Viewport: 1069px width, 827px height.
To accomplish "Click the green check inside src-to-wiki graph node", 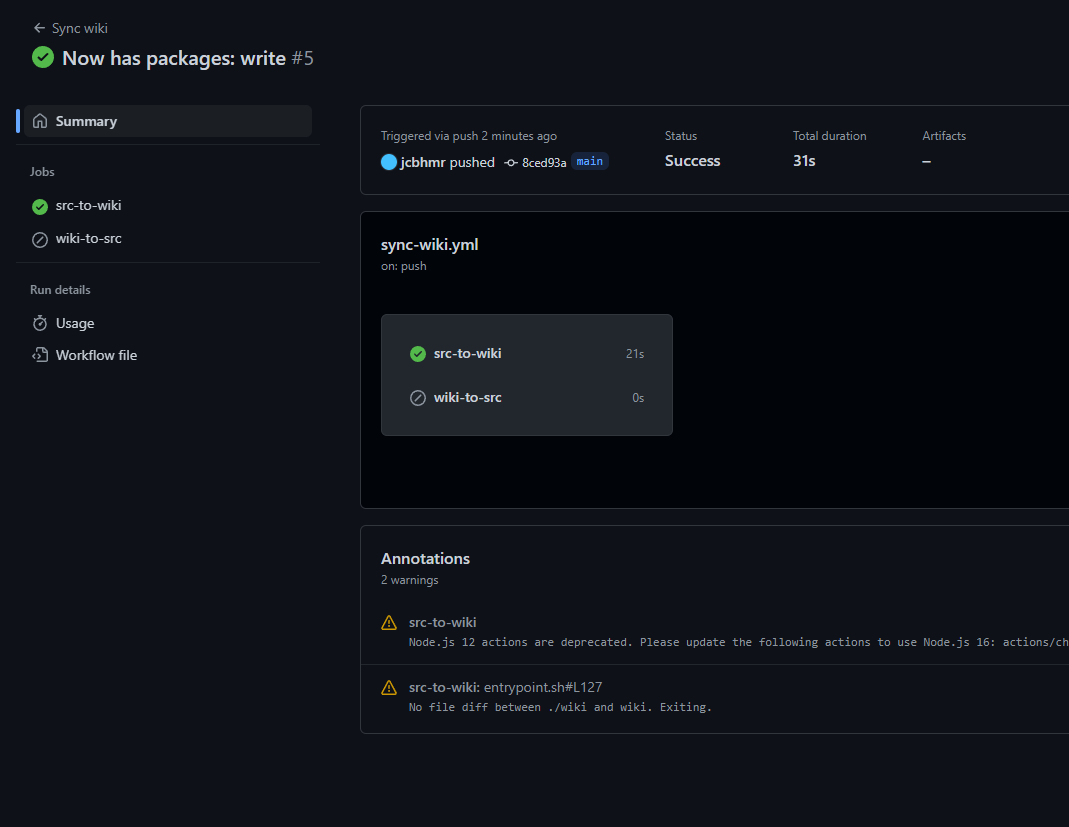I will (417, 353).
